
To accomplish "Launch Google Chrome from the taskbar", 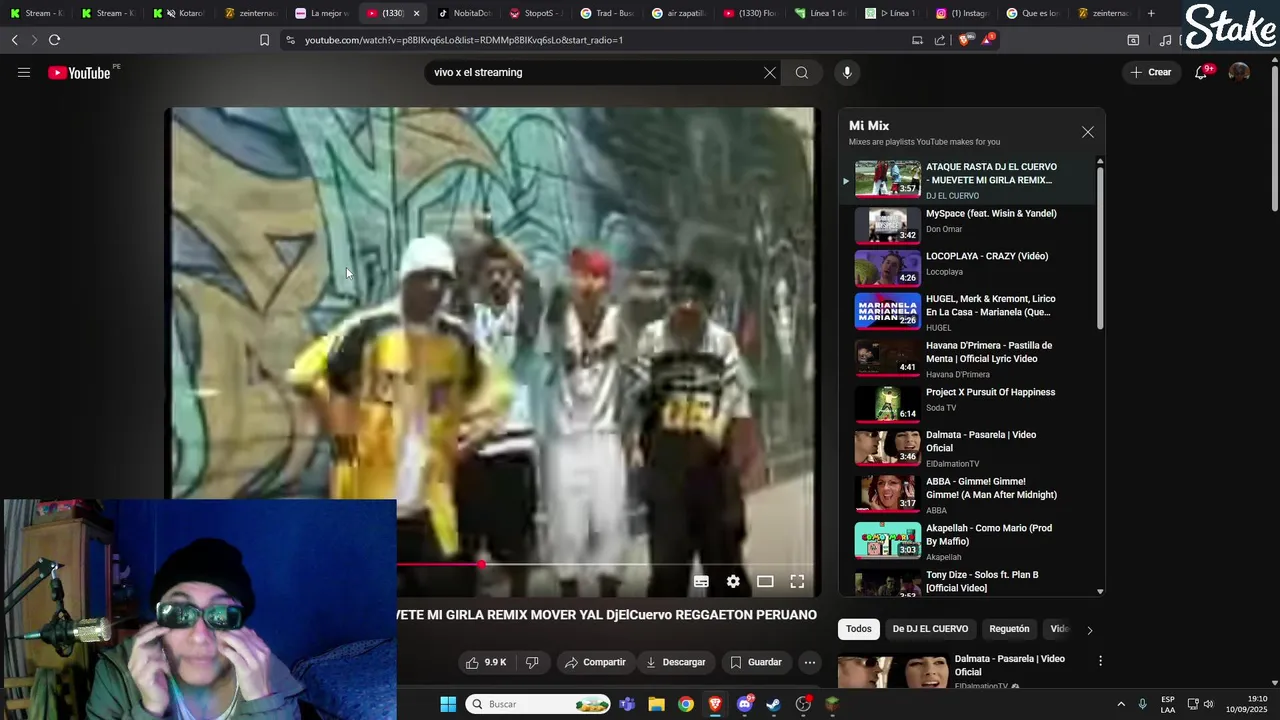I will tap(685, 704).
